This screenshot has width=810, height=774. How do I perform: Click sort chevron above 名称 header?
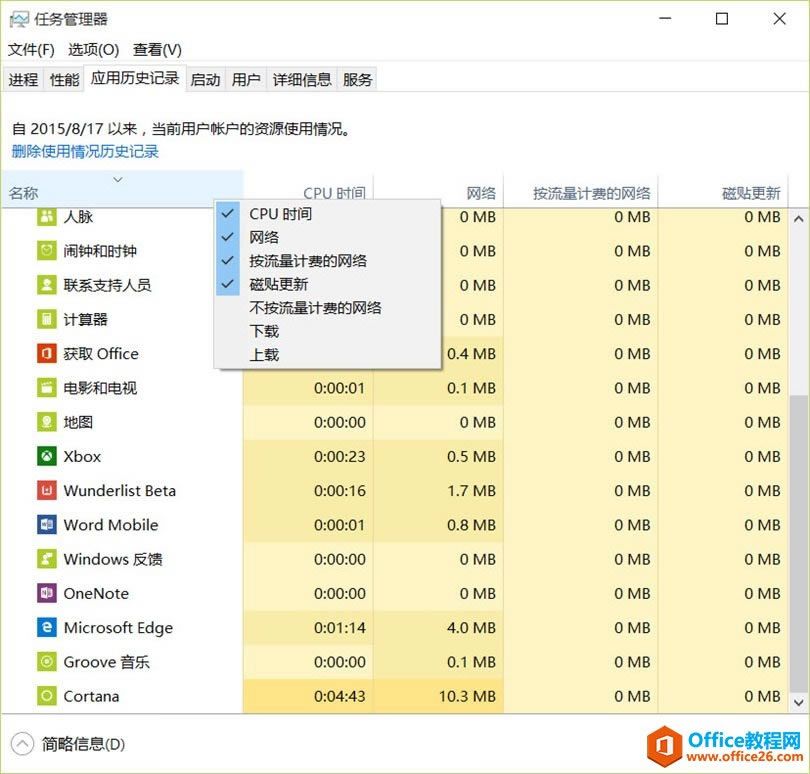pyautogui.click(x=118, y=179)
